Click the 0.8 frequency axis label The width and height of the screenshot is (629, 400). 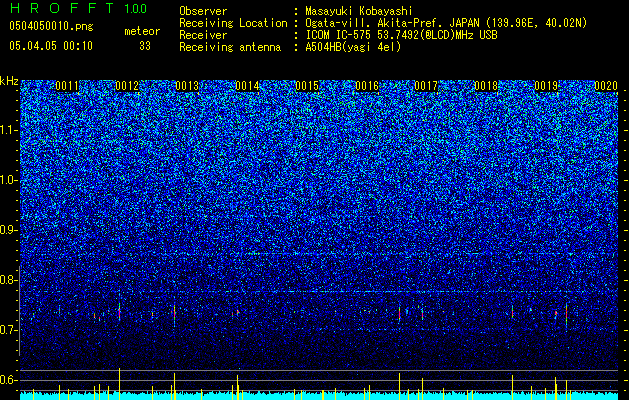click(x=8, y=280)
